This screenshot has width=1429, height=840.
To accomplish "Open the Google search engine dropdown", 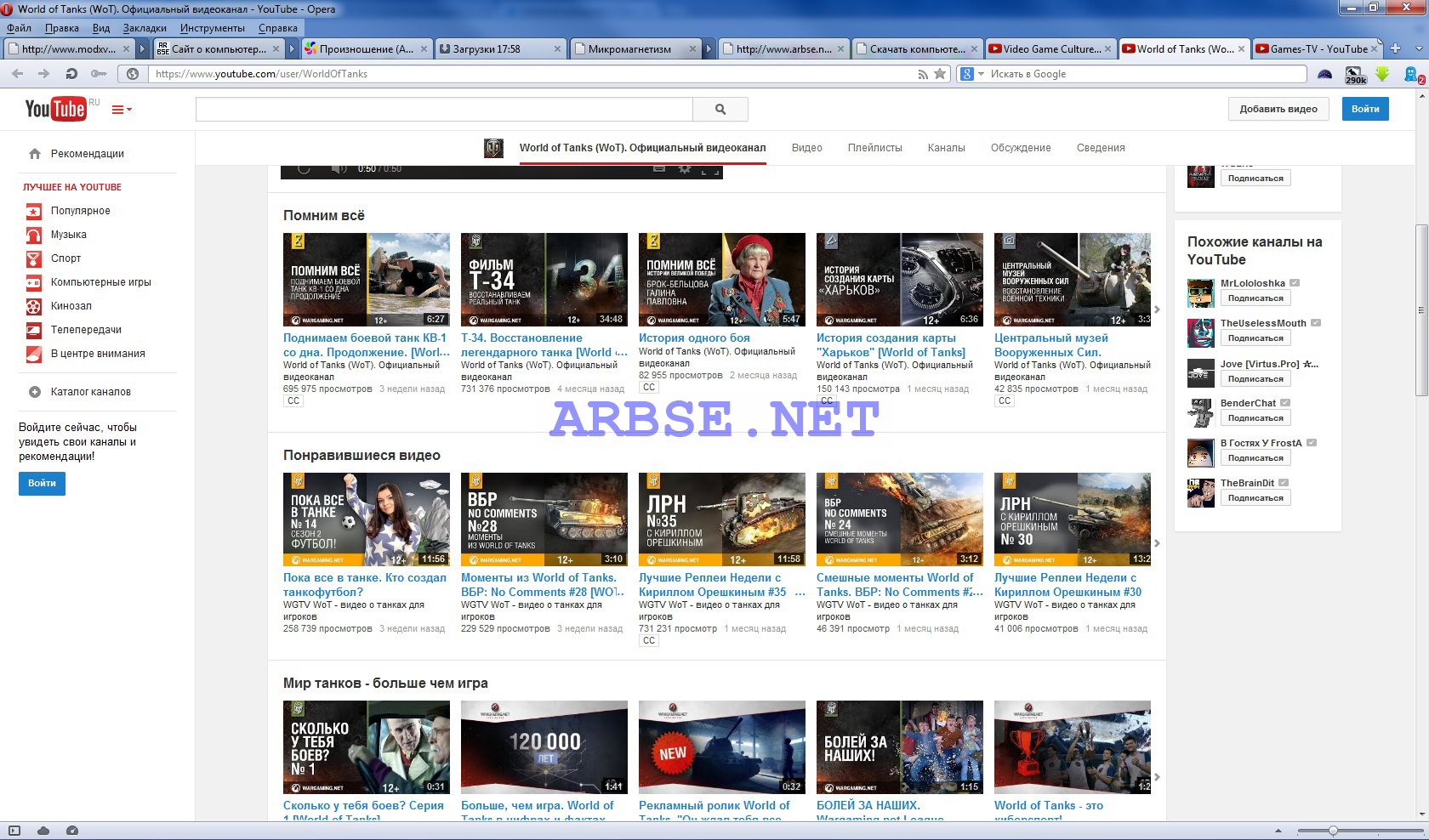I will (971, 74).
